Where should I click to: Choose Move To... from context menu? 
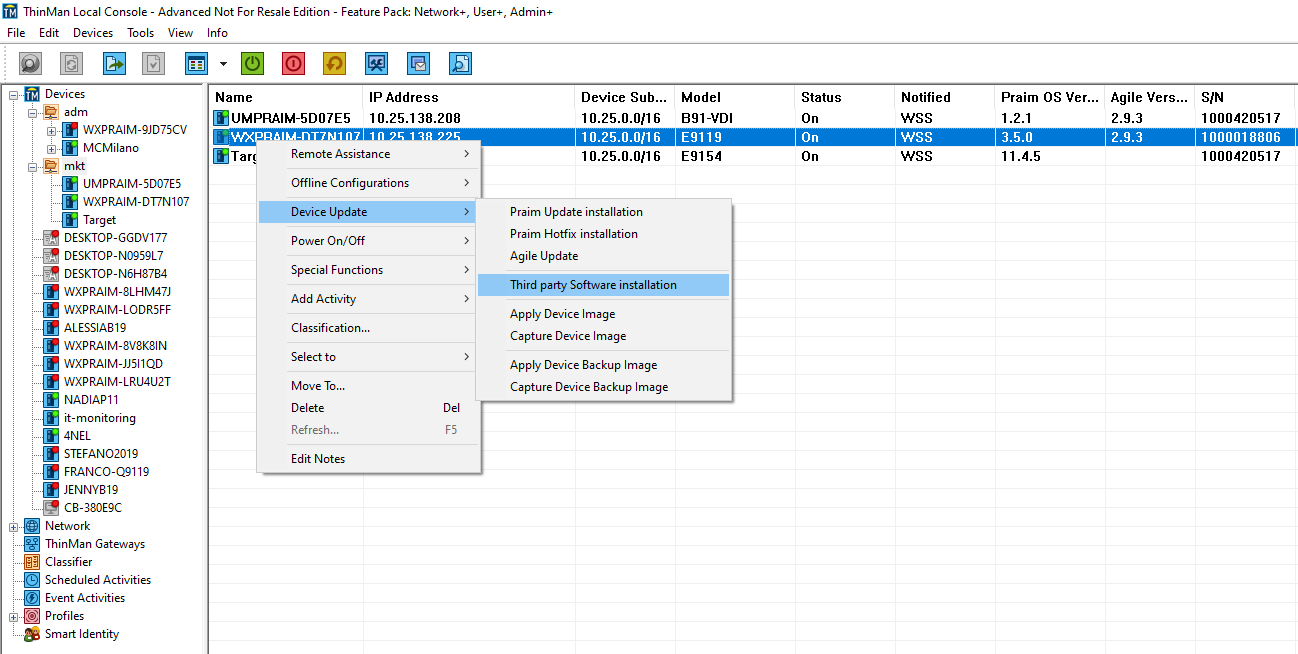(369, 386)
